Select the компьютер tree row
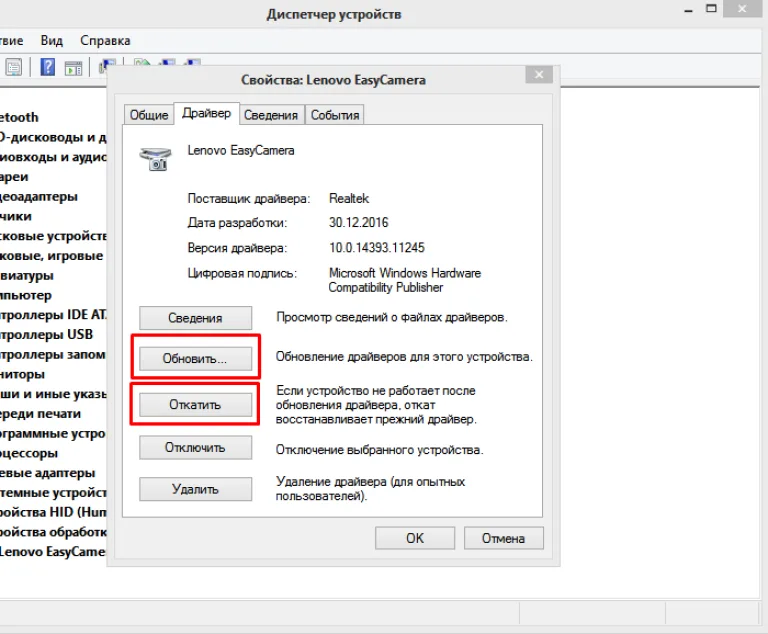The width and height of the screenshot is (768, 634). (25, 295)
